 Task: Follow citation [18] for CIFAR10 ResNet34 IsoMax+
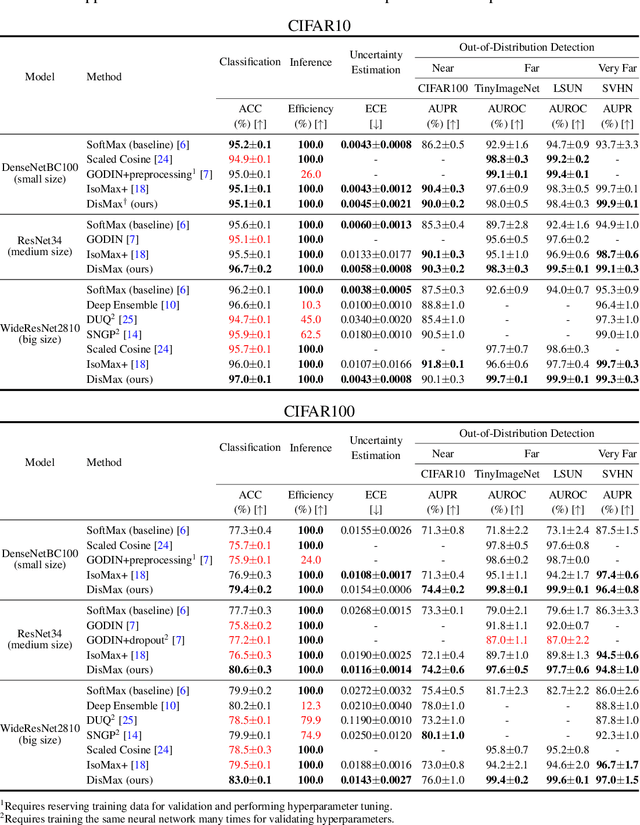coord(140,255)
